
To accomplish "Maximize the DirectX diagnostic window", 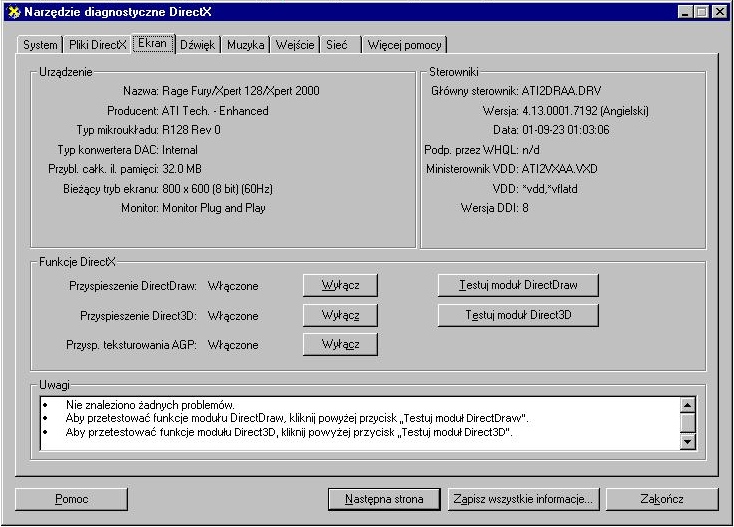I will point(702,12).
